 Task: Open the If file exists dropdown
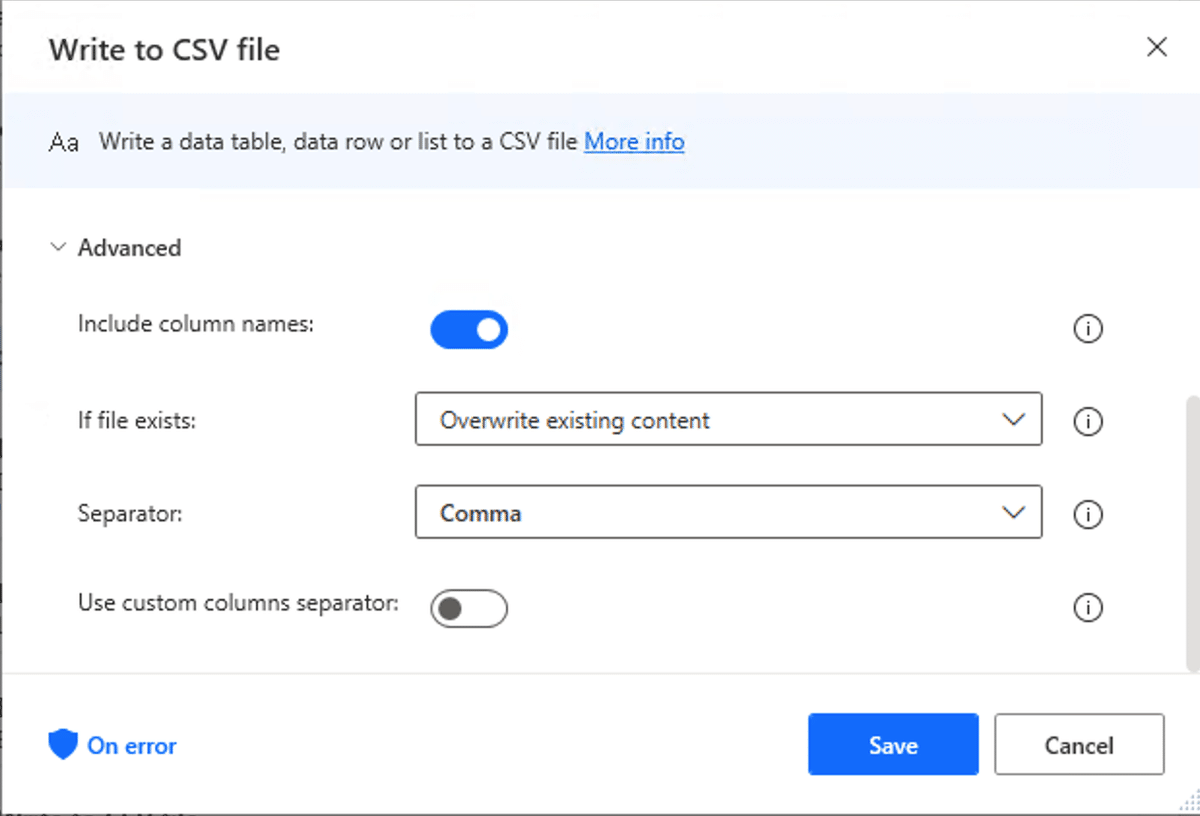tap(728, 420)
